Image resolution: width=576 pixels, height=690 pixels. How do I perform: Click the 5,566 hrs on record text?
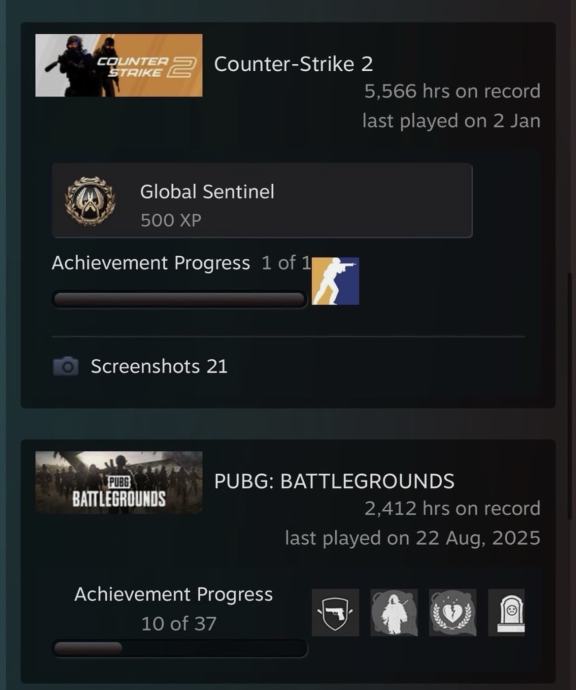(x=452, y=91)
